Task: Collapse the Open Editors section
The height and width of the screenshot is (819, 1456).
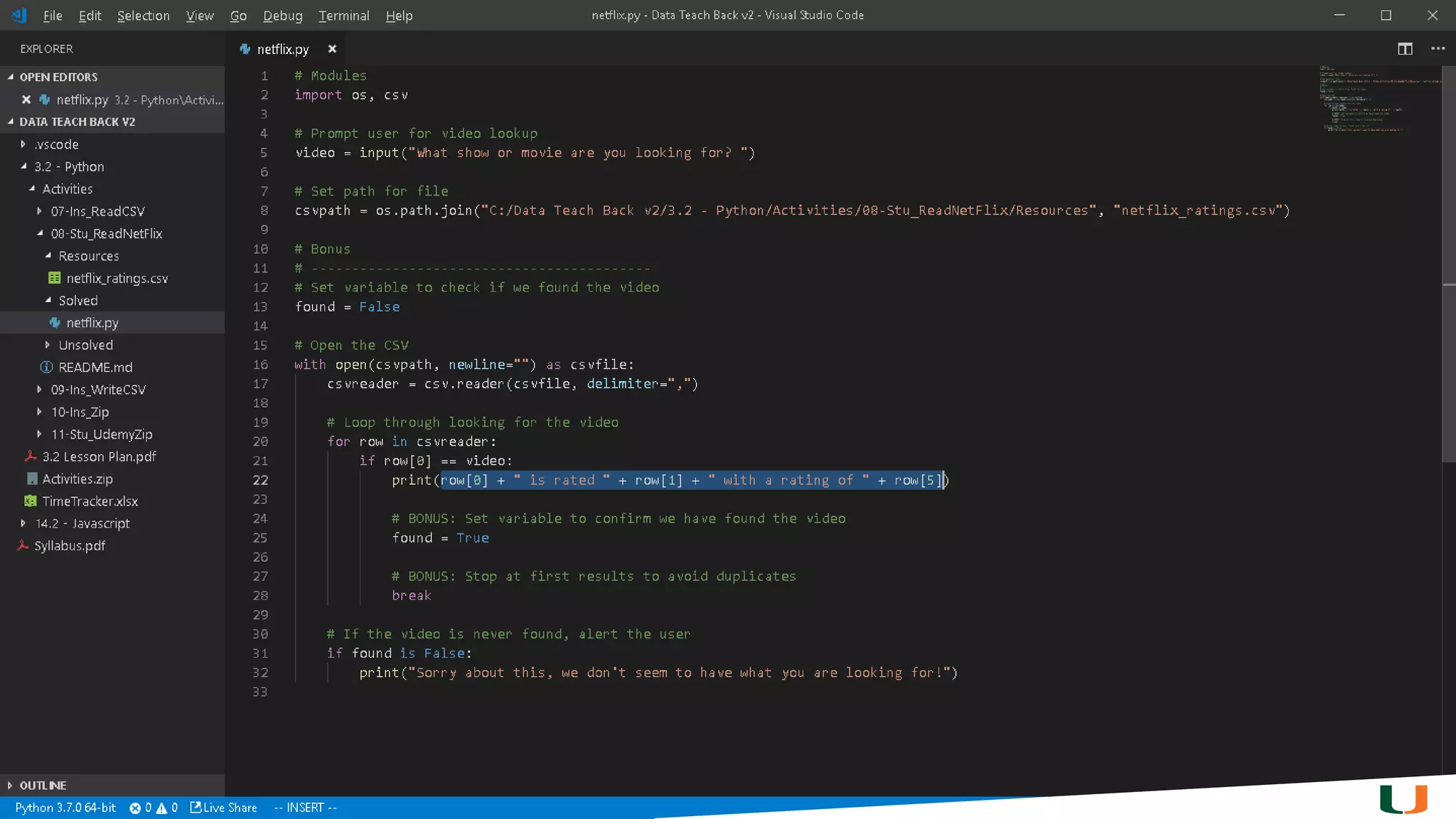Action: (58, 77)
